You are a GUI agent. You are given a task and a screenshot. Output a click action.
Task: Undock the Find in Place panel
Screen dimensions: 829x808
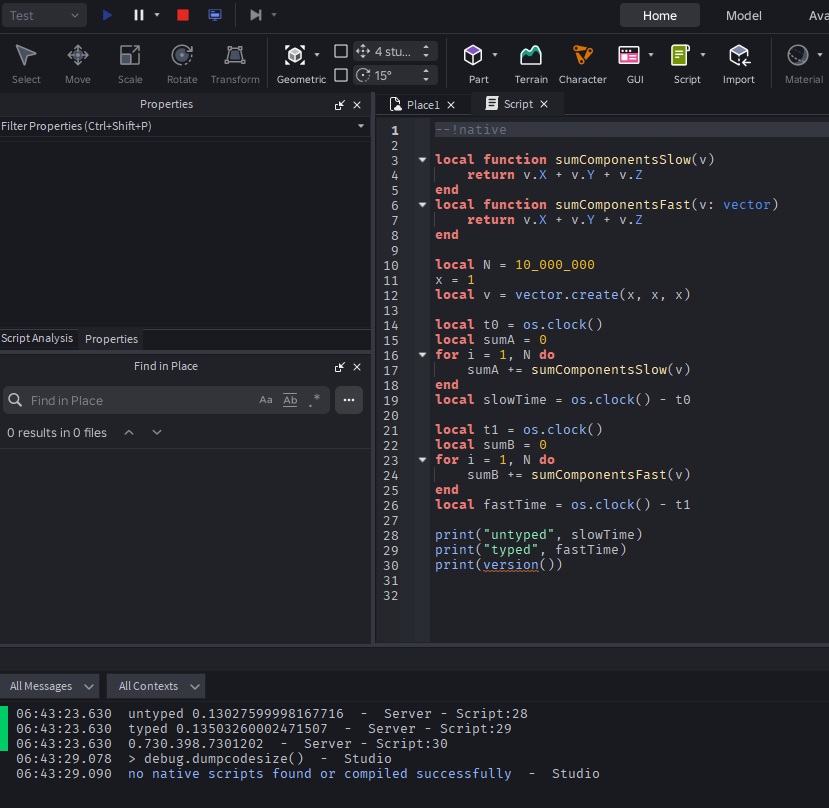click(x=339, y=366)
